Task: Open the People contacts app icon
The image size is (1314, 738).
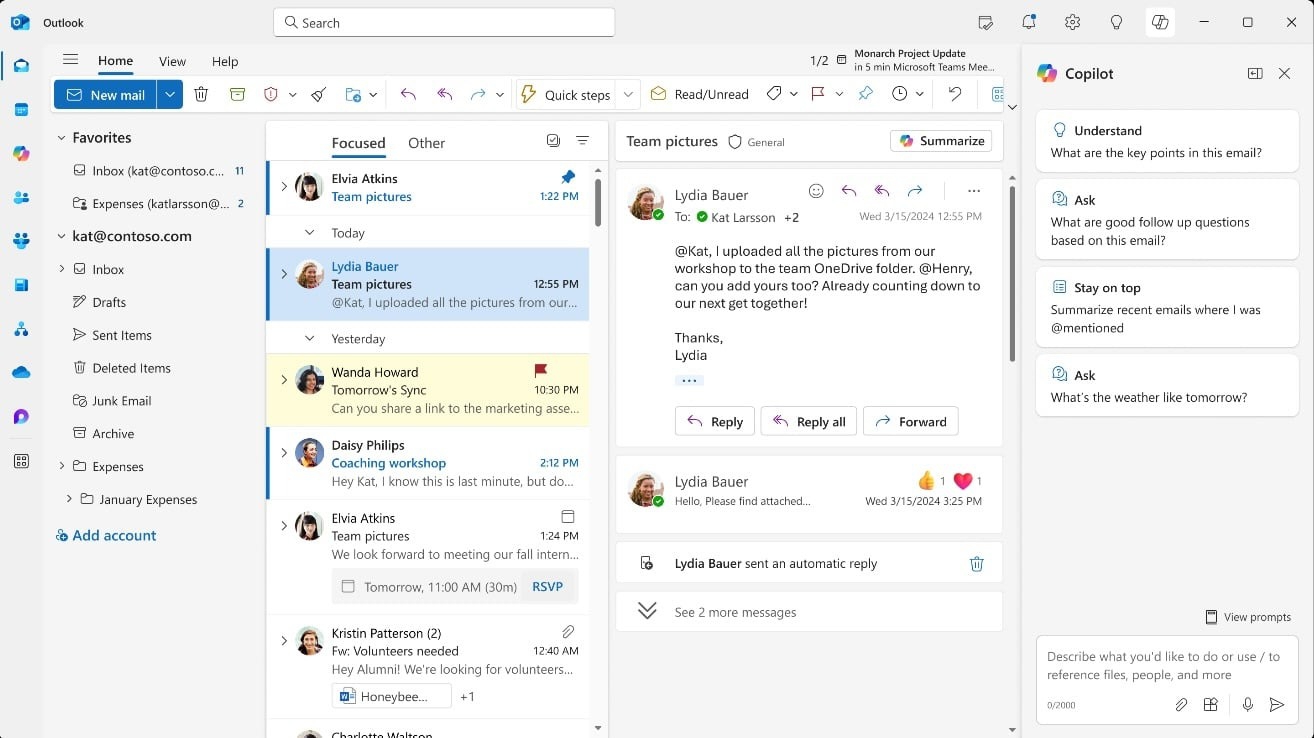Action: point(21,197)
